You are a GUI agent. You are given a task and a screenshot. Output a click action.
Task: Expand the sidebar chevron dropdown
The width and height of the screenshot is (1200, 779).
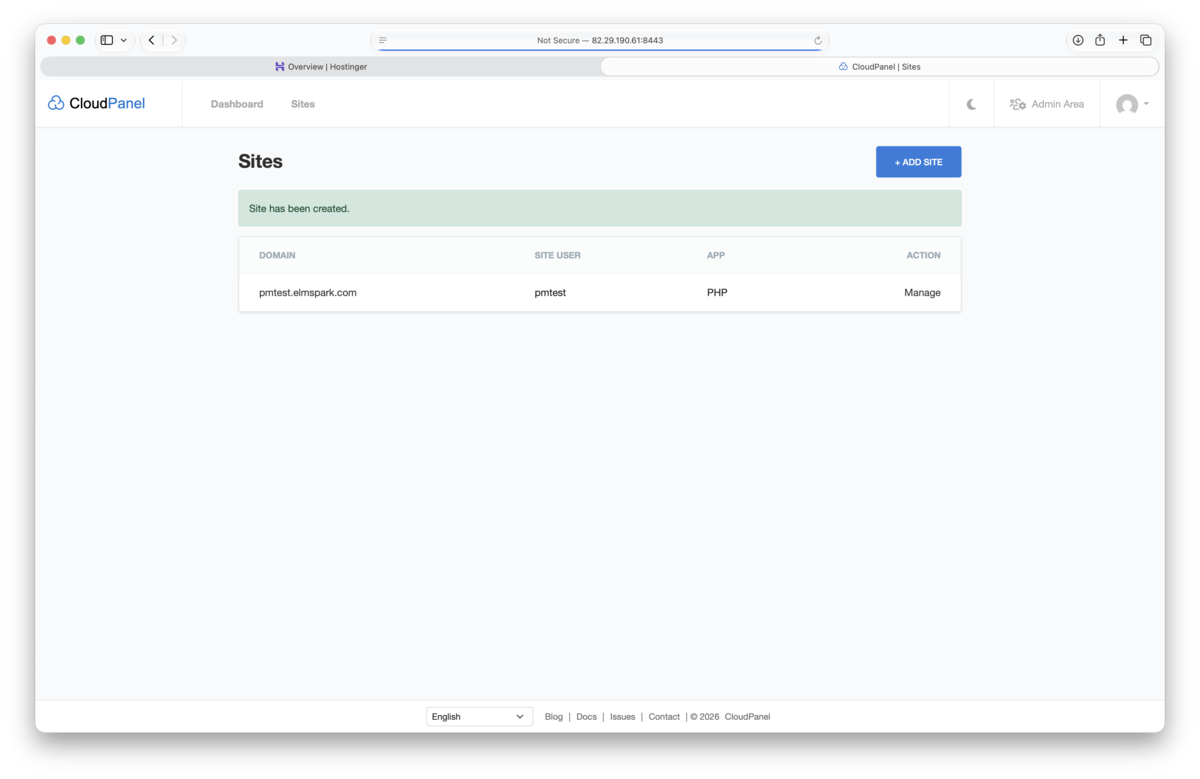click(x=123, y=40)
